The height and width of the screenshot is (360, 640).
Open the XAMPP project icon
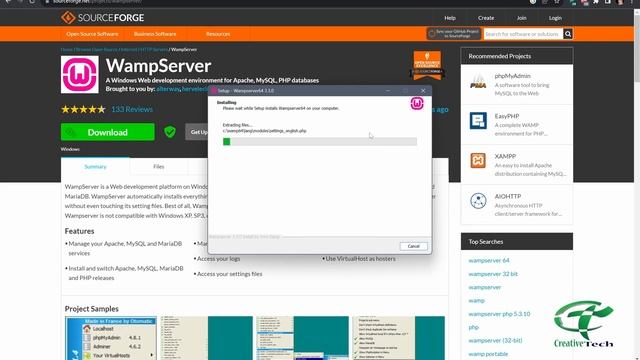pyautogui.click(x=478, y=161)
